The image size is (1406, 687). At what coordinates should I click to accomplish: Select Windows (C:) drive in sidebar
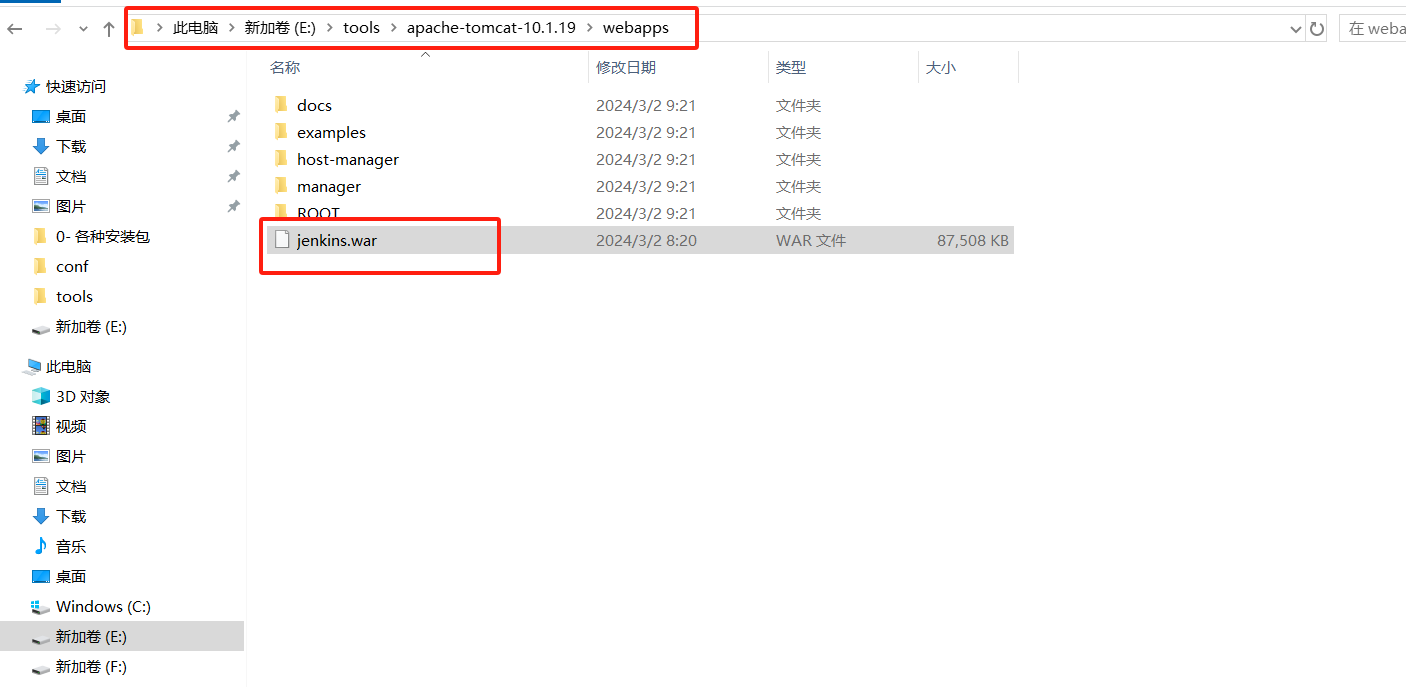click(x=102, y=606)
